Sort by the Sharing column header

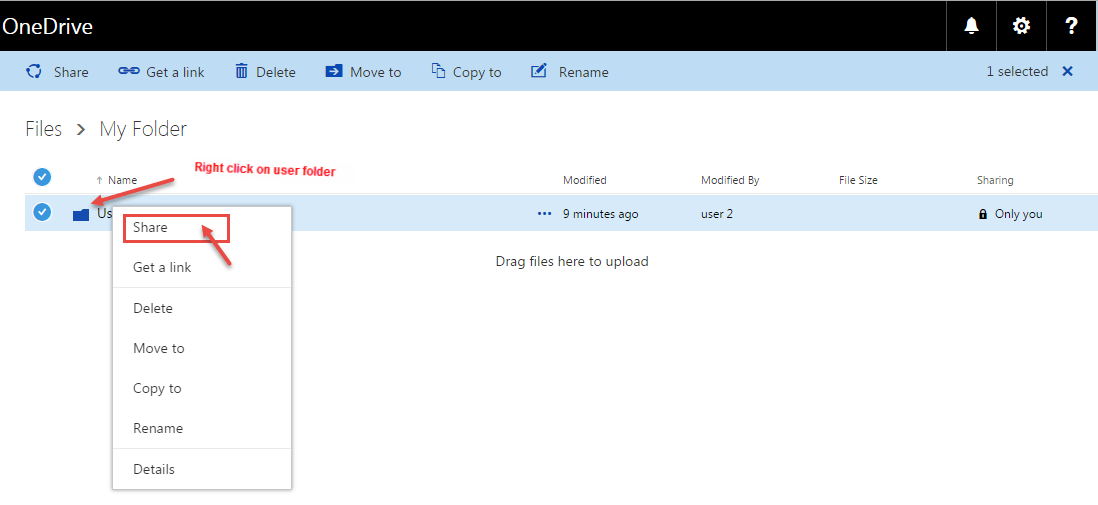coord(995,180)
